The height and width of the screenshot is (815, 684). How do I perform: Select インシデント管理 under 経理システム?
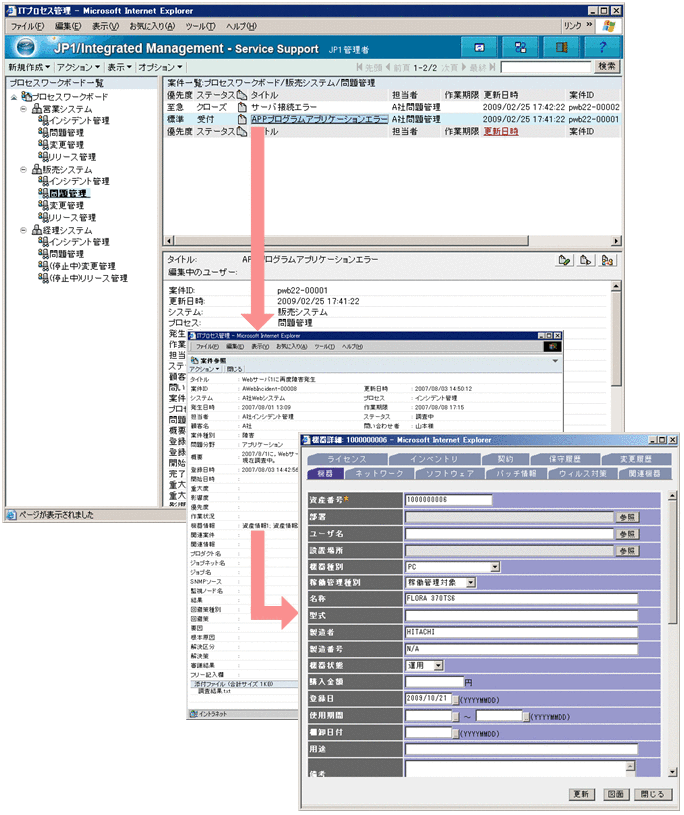[79, 242]
